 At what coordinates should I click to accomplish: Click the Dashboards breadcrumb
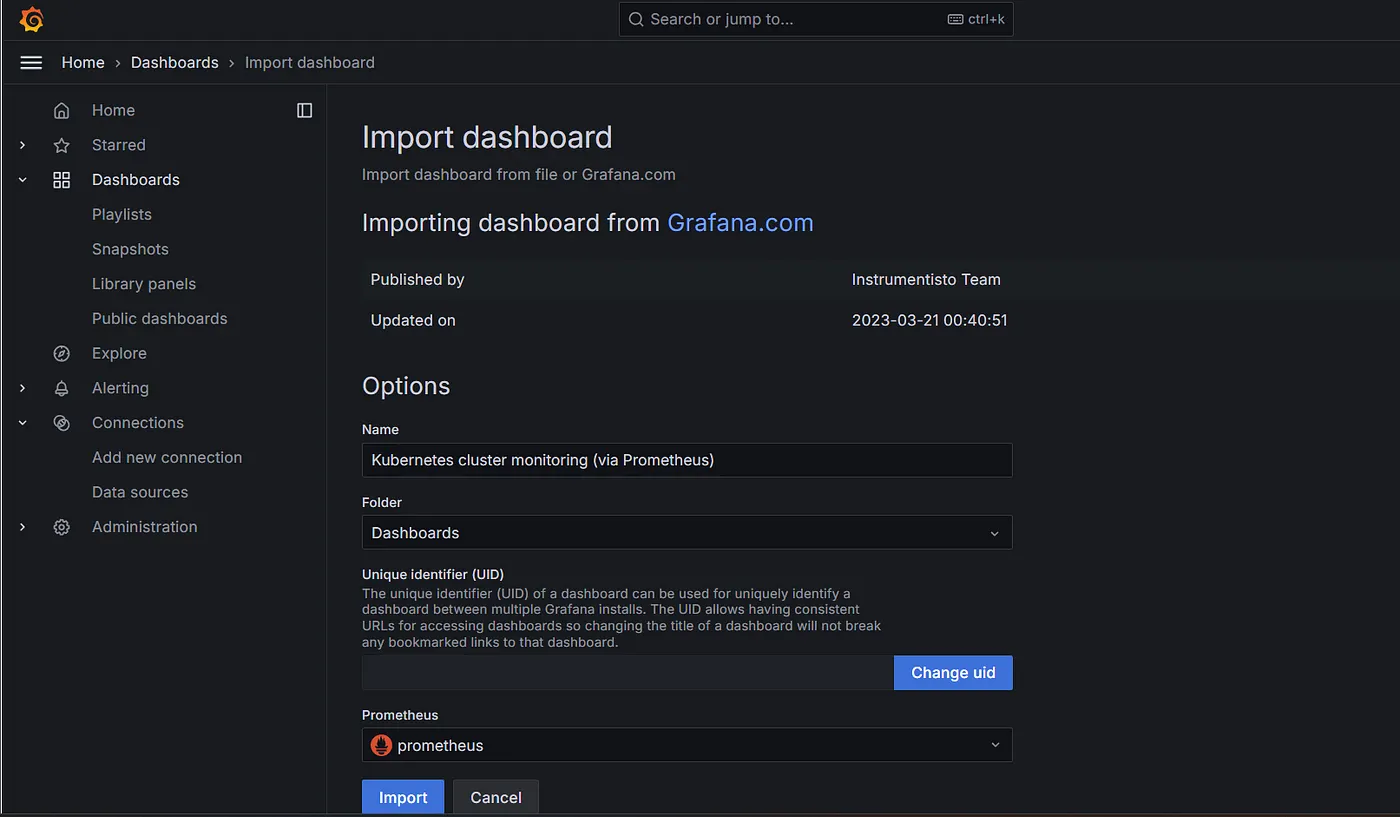pyautogui.click(x=175, y=62)
